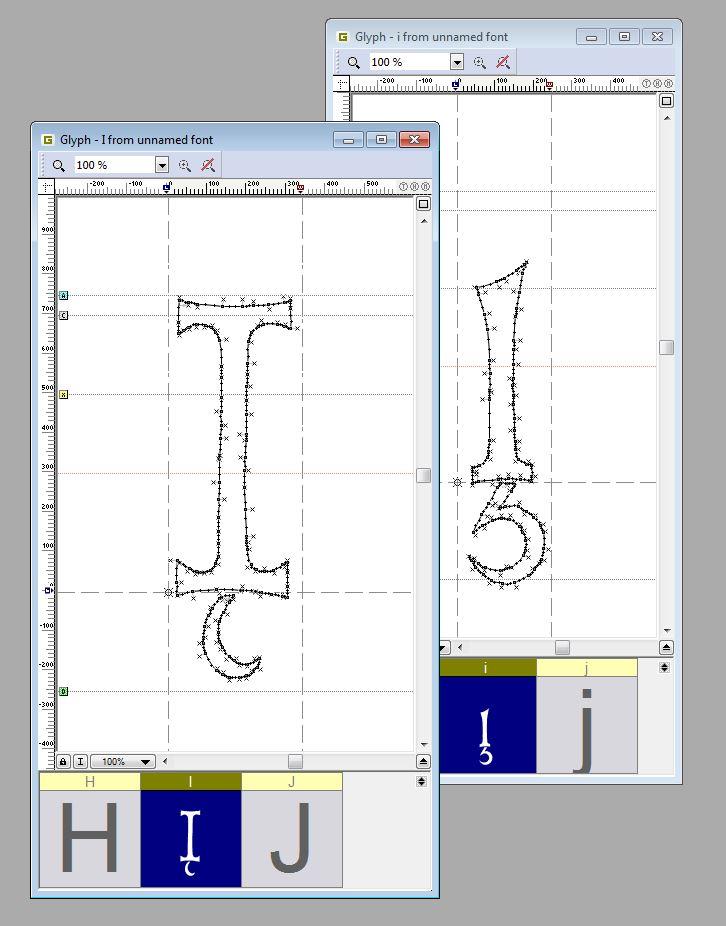Click the CapHeight 'C' metric marker on left ruler

pos(64,315)
